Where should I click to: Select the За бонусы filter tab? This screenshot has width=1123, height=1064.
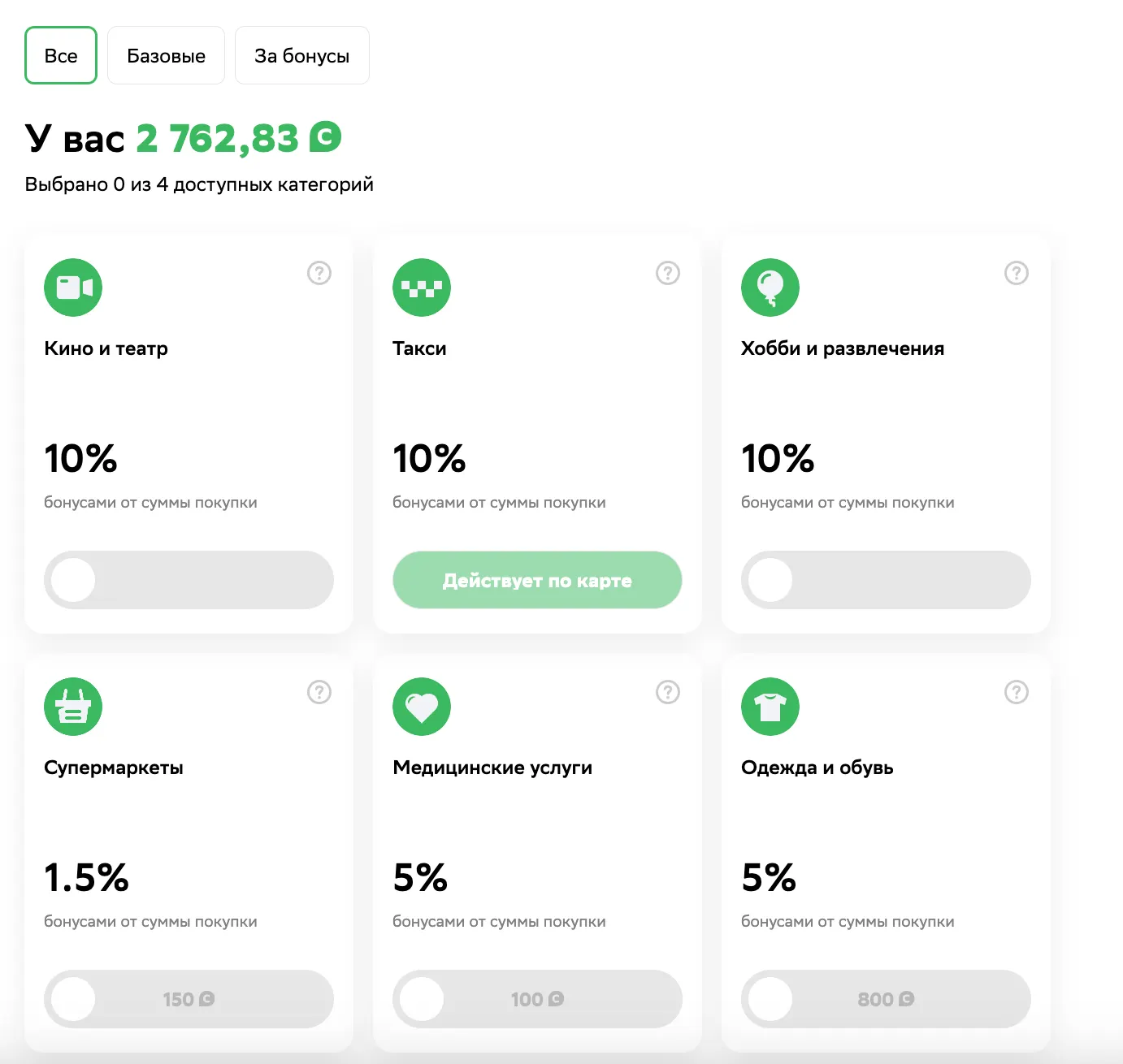pyautogui.click(x=301, y=56)
